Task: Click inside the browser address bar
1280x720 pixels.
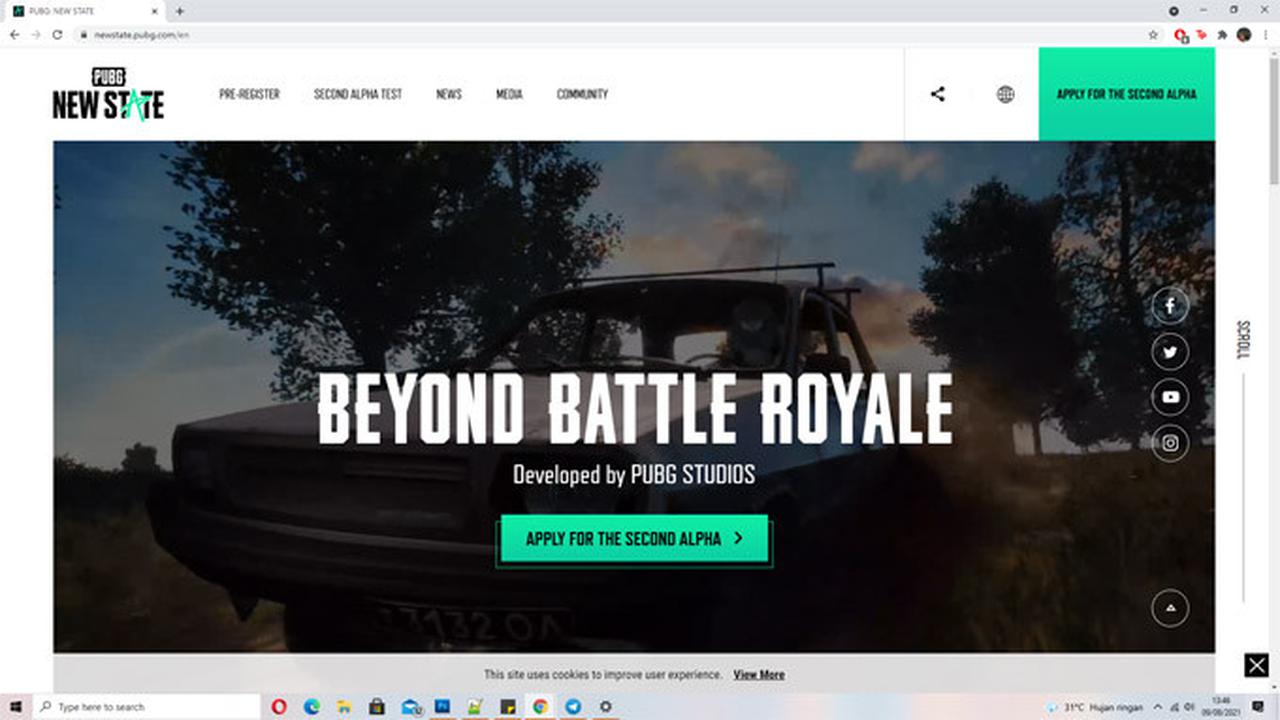Action: pyautogui.click(x=300, y=33)
